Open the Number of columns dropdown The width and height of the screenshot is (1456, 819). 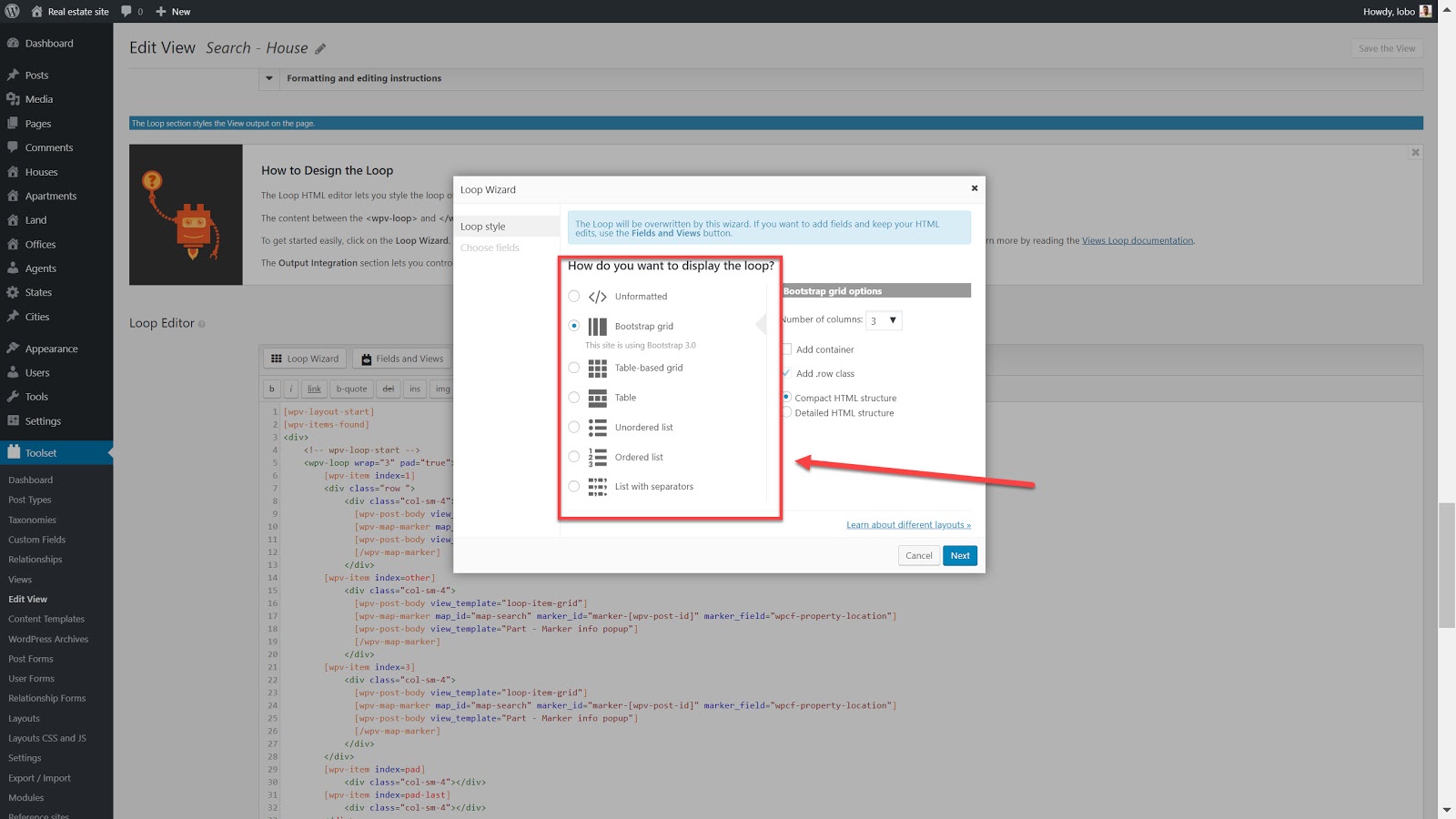[x=883, y=320]
